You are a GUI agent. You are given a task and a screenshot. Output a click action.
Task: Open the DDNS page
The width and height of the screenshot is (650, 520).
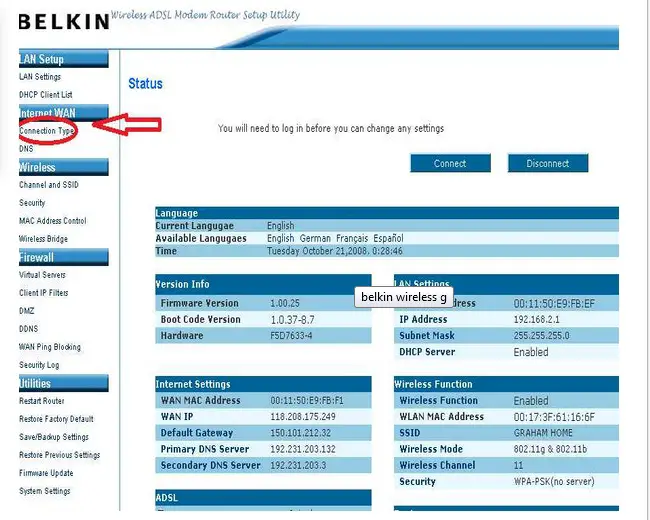pos(28,329)
